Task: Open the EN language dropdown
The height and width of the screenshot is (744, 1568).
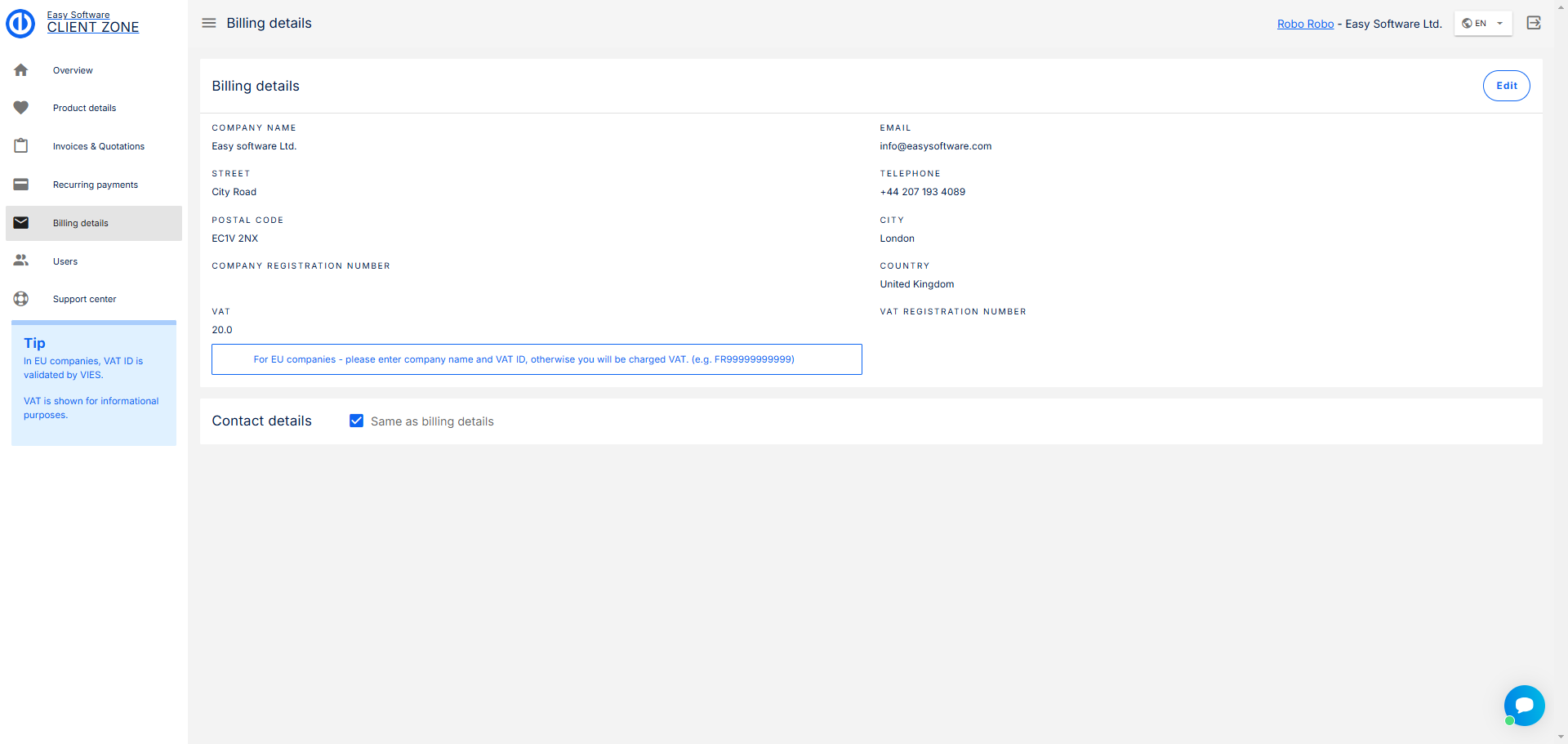Action: click(x=1482, y=24)
